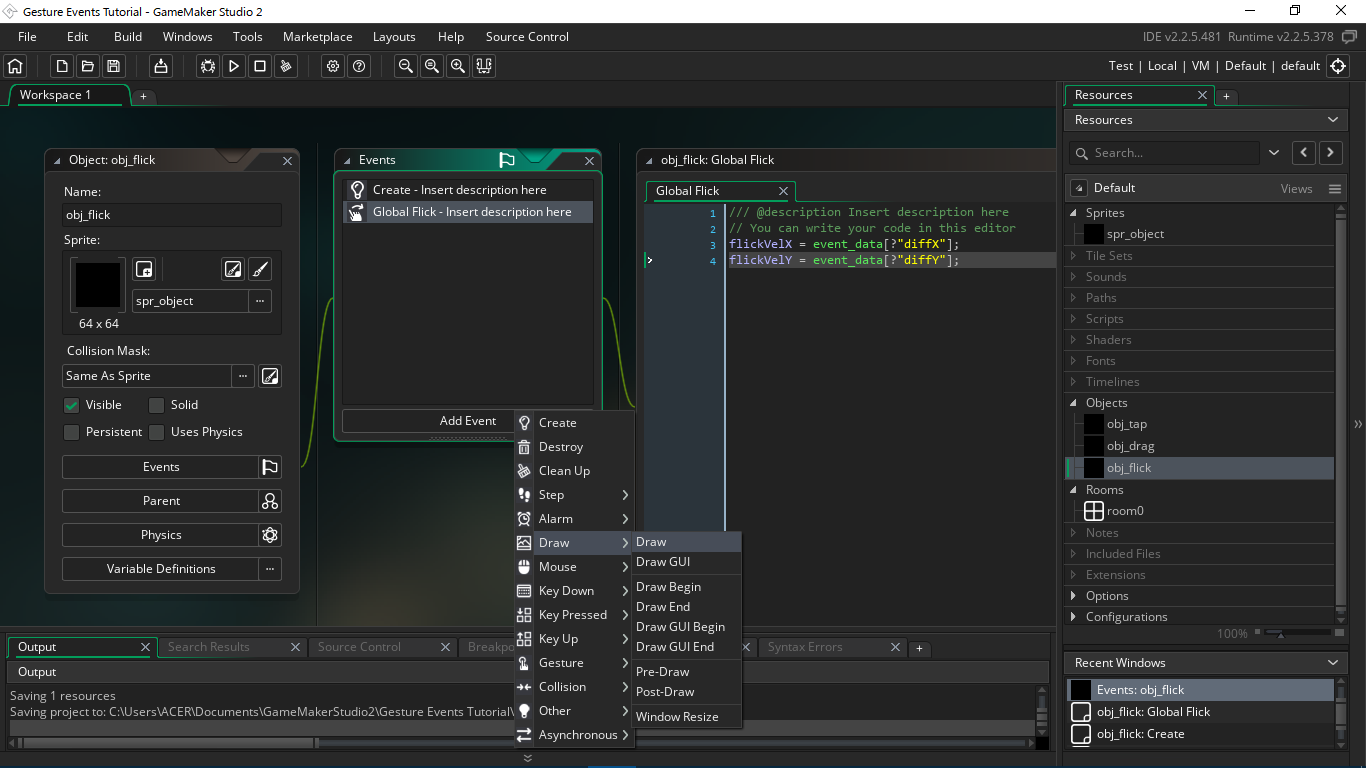Screen dimensions: 1366x768
Task: Reset workspace zoom
Action: [432, 66]
